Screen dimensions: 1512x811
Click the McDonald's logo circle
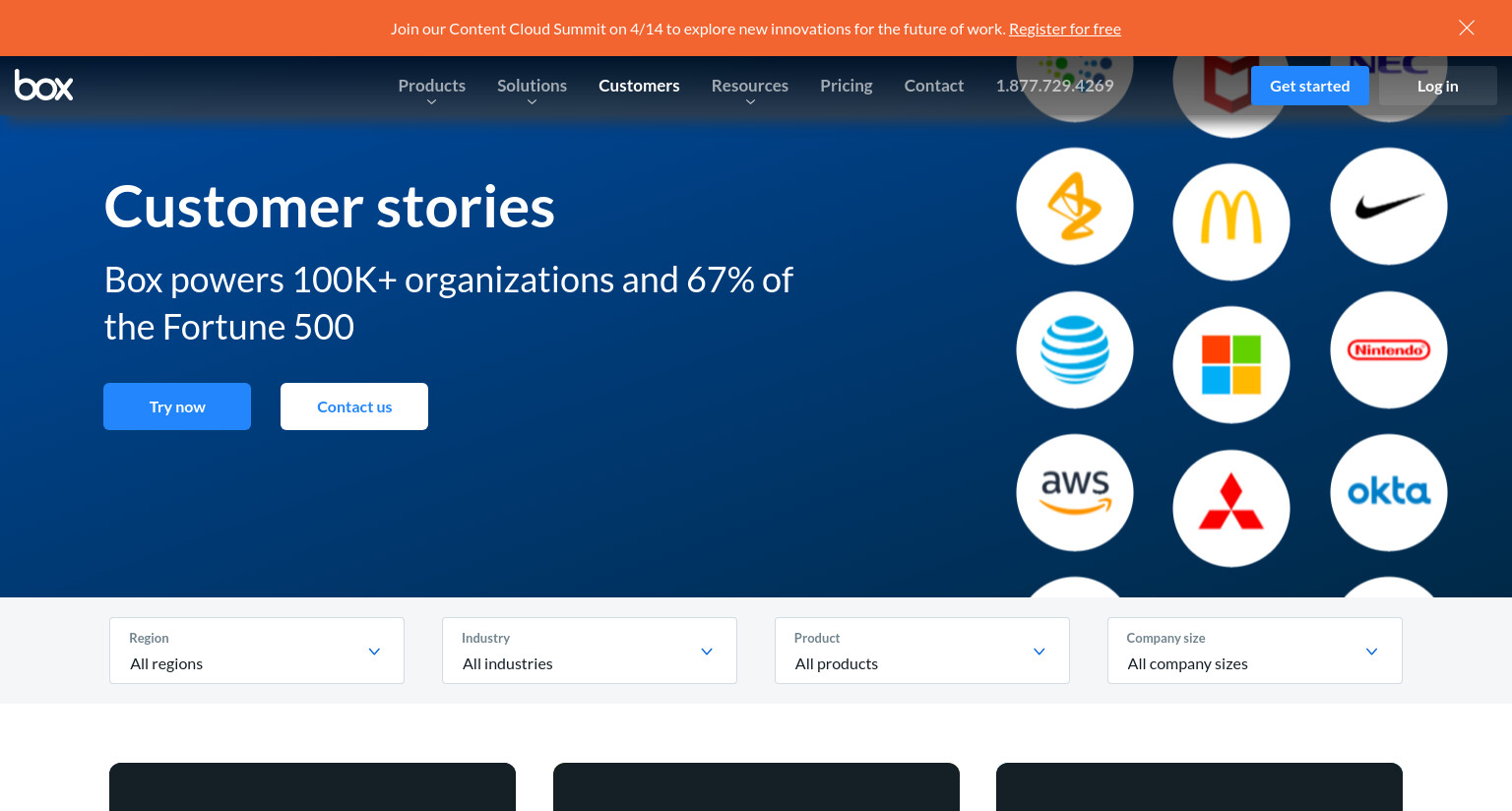pyautogui.click(x=1231, y=222)
